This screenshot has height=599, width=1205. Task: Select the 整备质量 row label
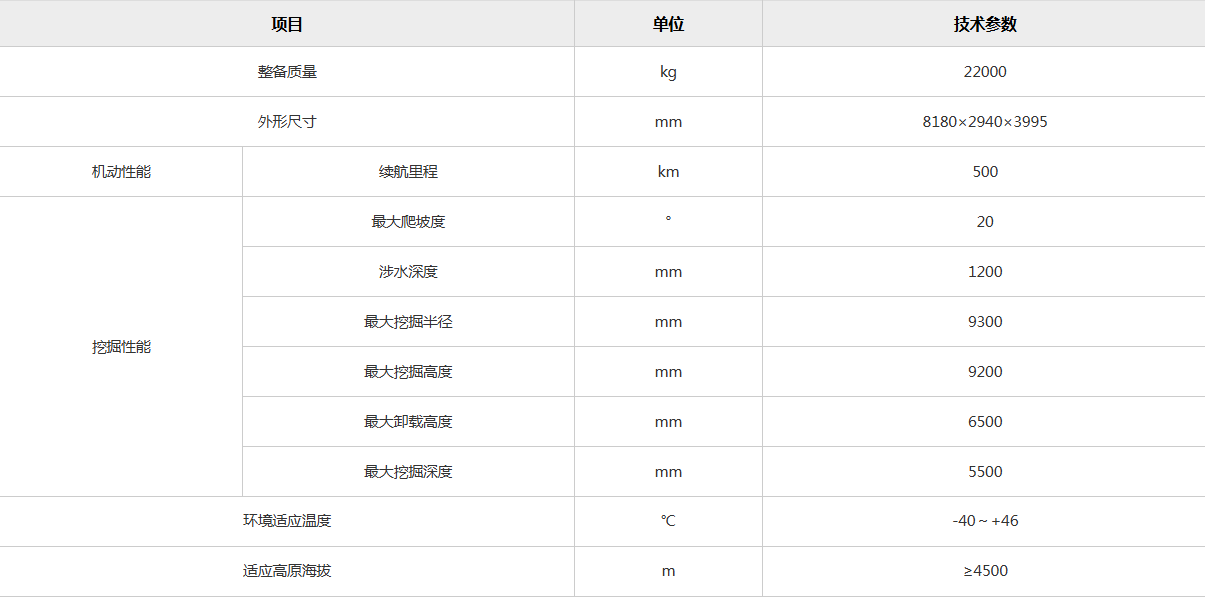287,72
